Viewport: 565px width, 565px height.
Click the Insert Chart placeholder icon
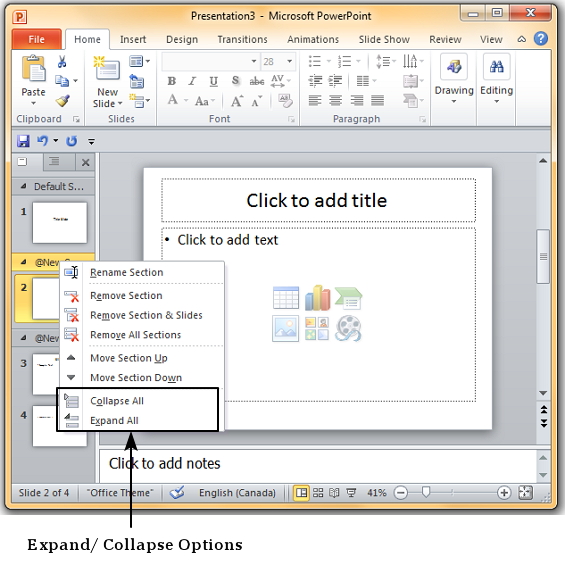point(317,298)
